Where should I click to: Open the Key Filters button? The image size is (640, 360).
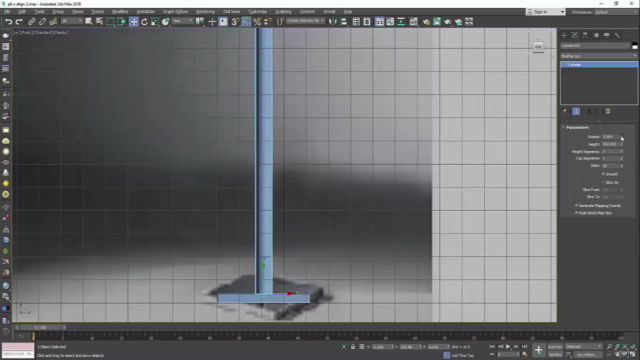587,355
